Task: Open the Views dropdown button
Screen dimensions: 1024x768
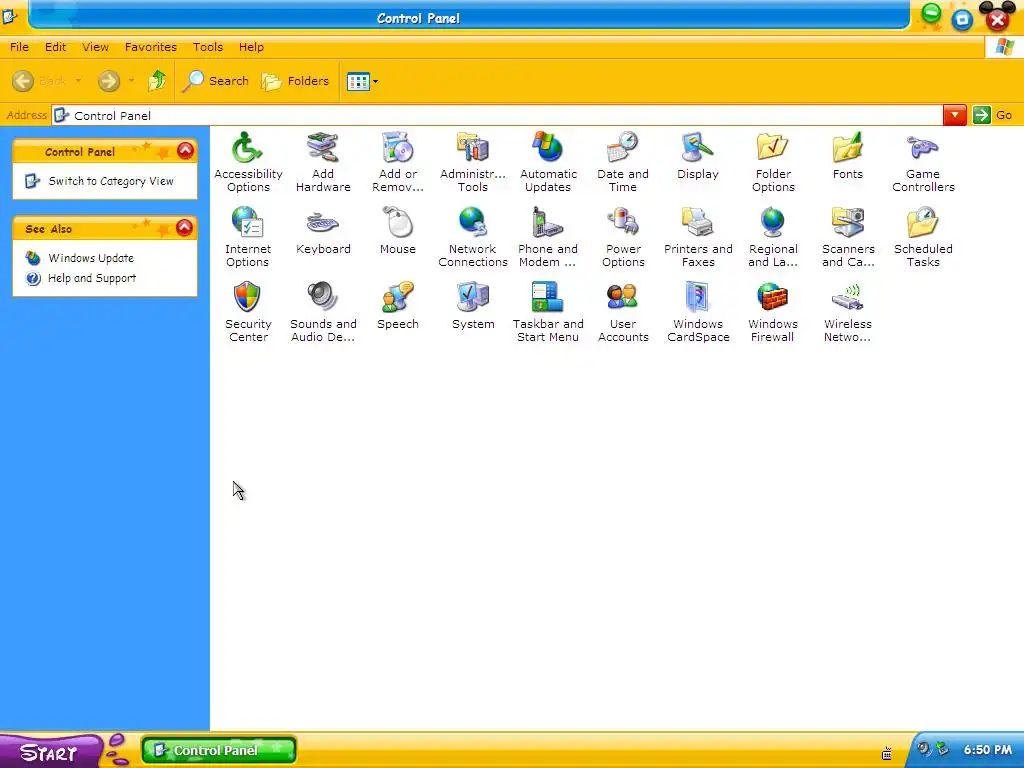Action: coord(362,82)
